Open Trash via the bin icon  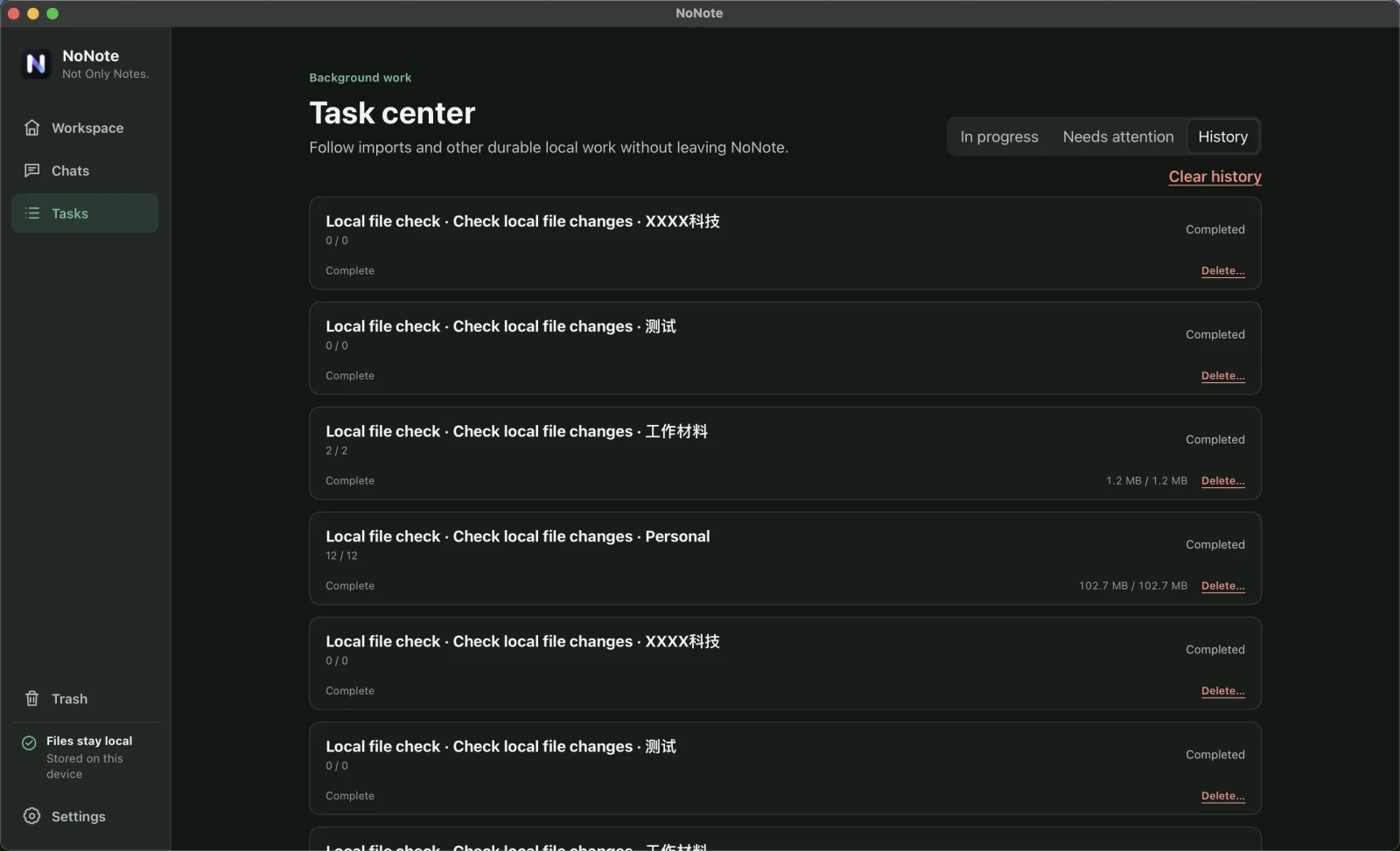tap(32, 699)
